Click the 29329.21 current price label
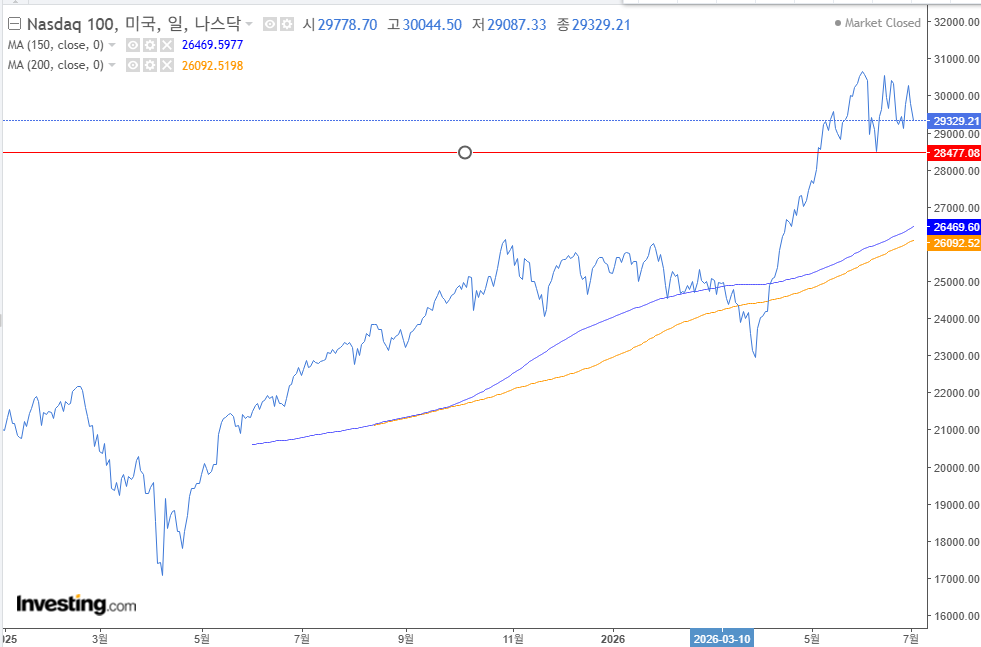Viewport: 981px width, 647px height. point(954,121)
